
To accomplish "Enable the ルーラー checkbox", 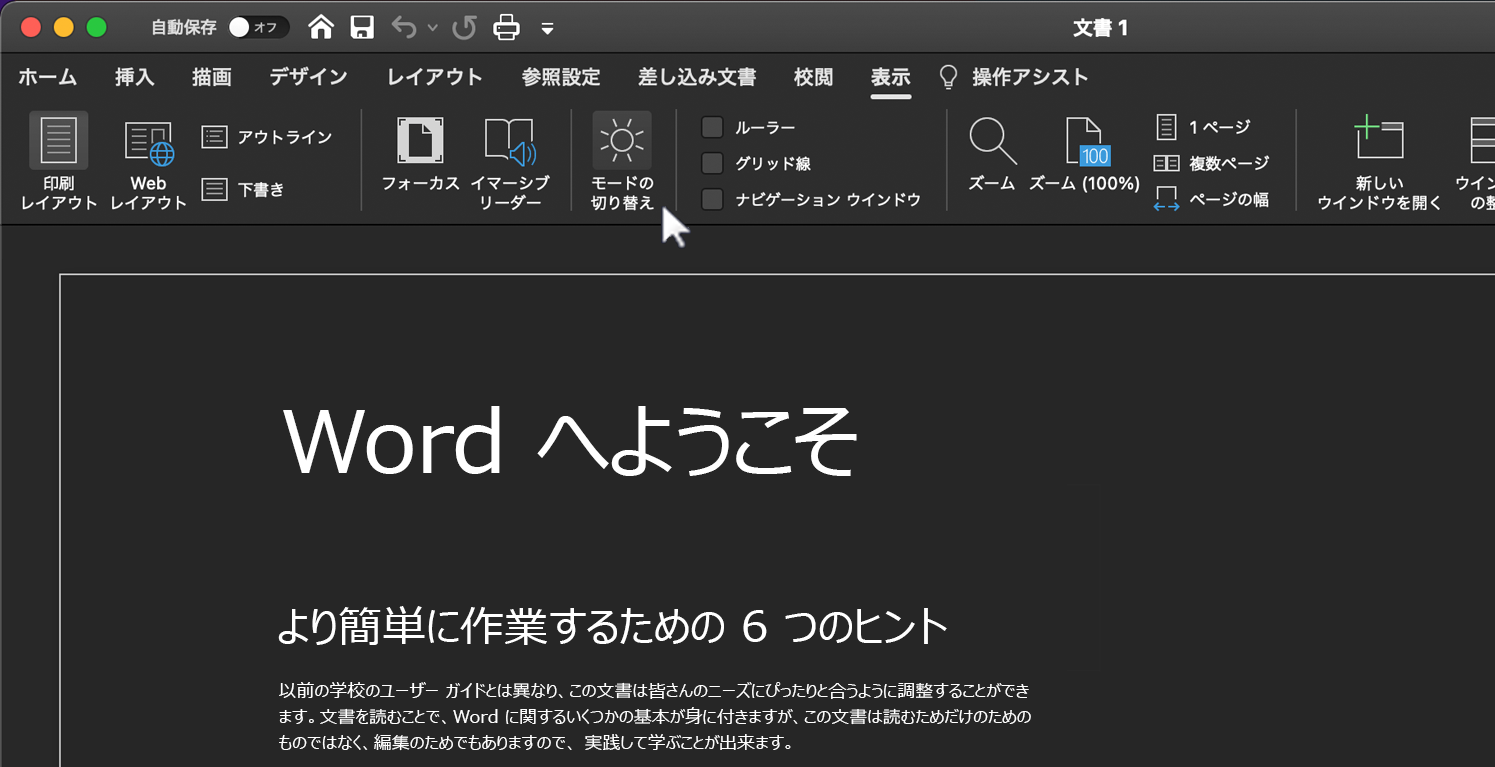I will [x=712, y=127].
